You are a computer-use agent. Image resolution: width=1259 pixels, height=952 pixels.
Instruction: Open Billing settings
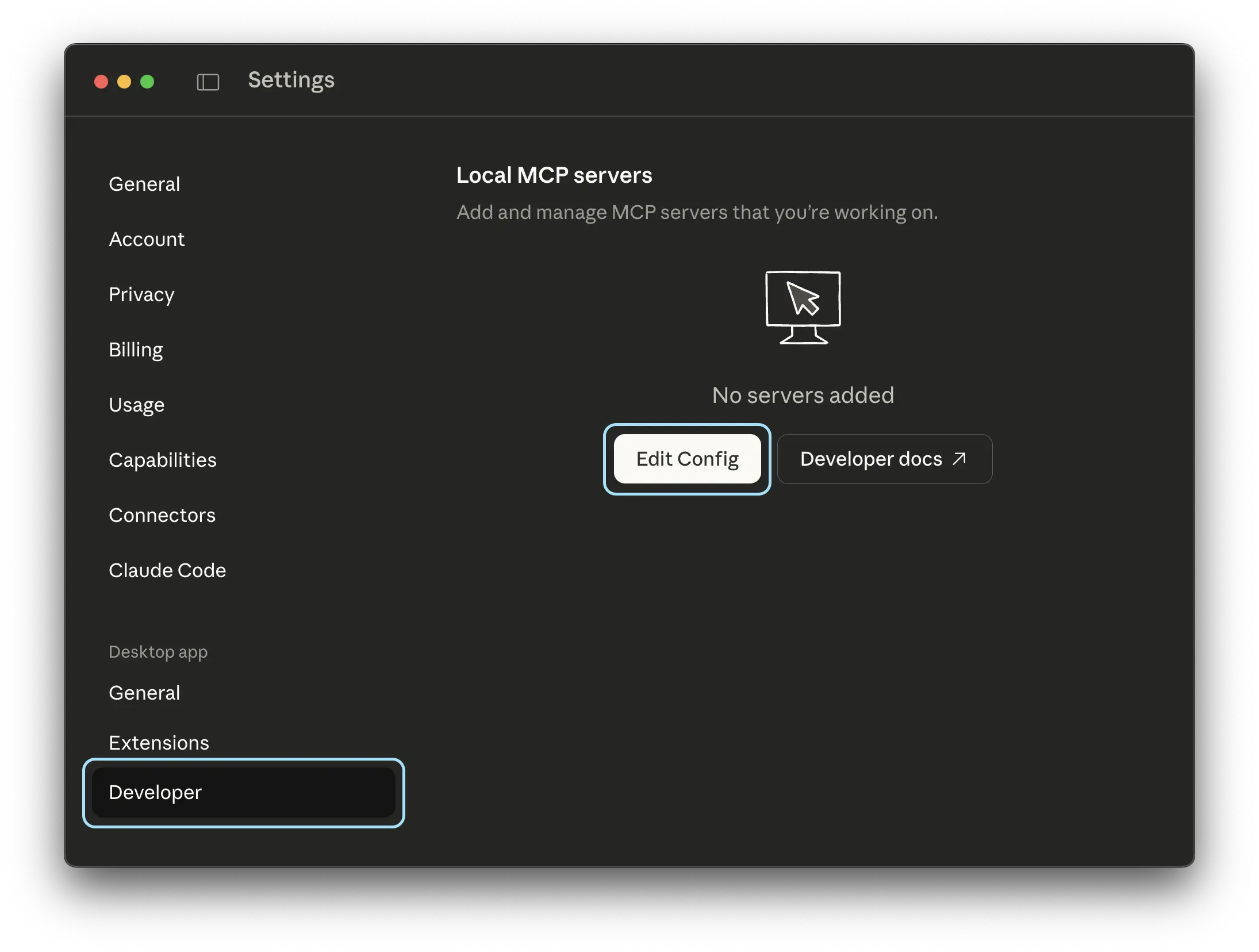click(136, 350)
